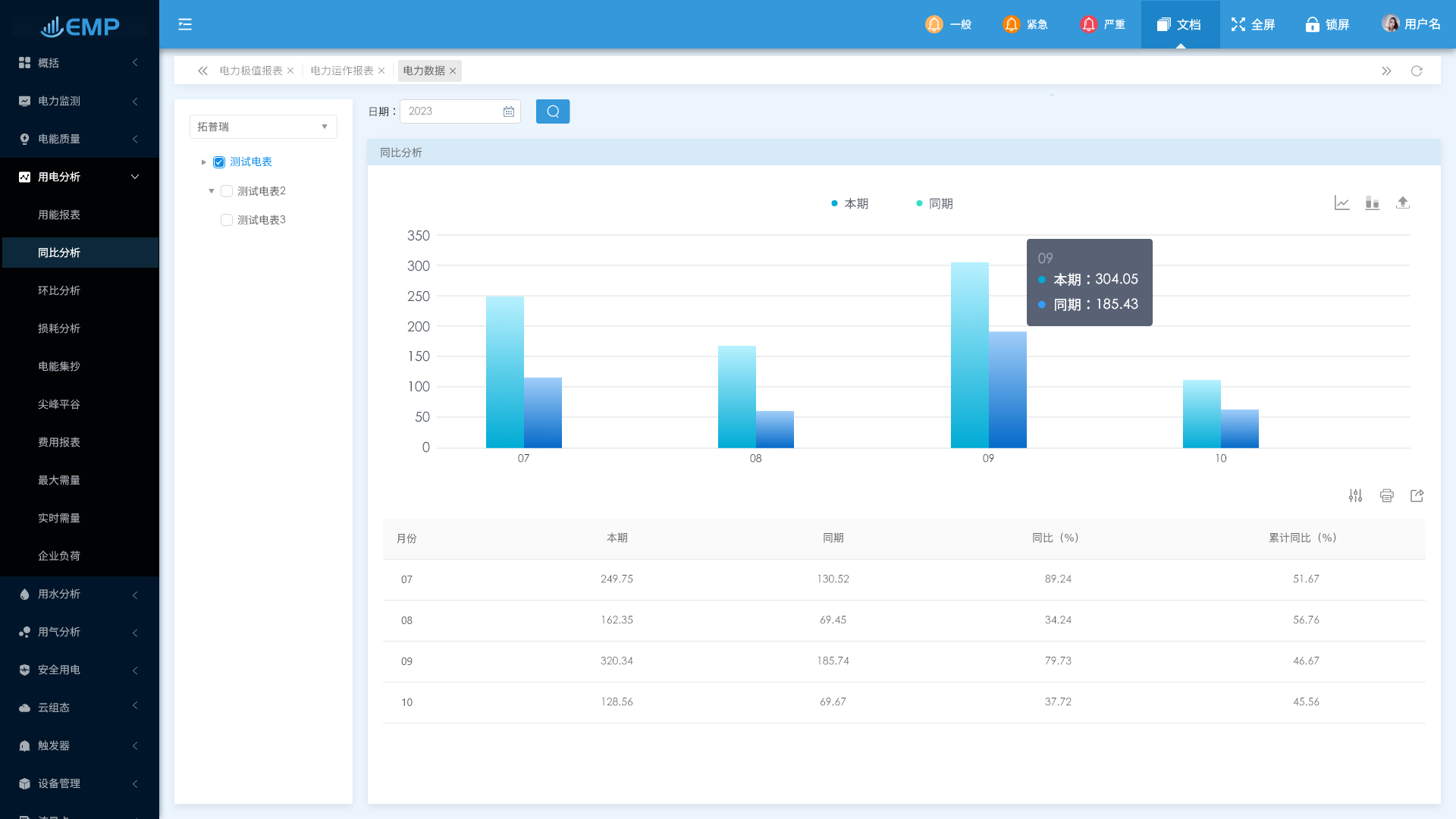Check the 测试电表2 checkbox
This screenshot has width=1456, height=819.
click(x=226, y=191)
